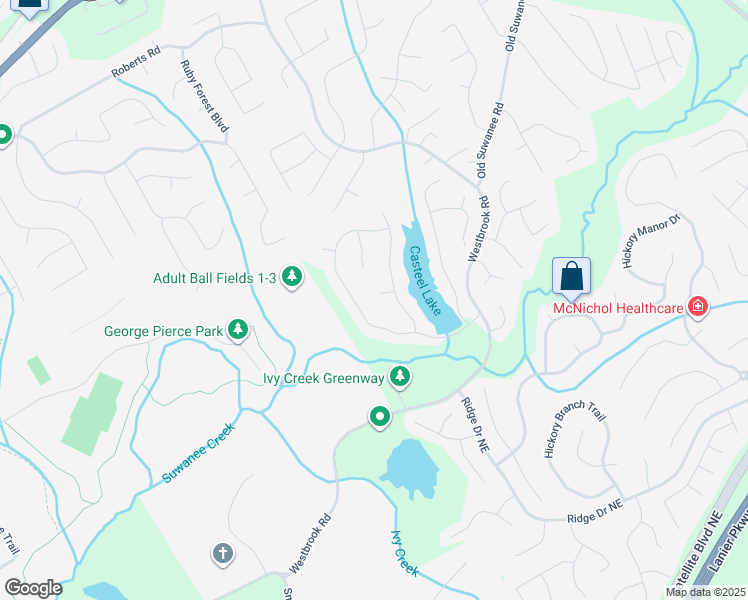Select the Ruby Forest Blvd road label
Screen dimensions: 748x600
click(x=205, y=96)
